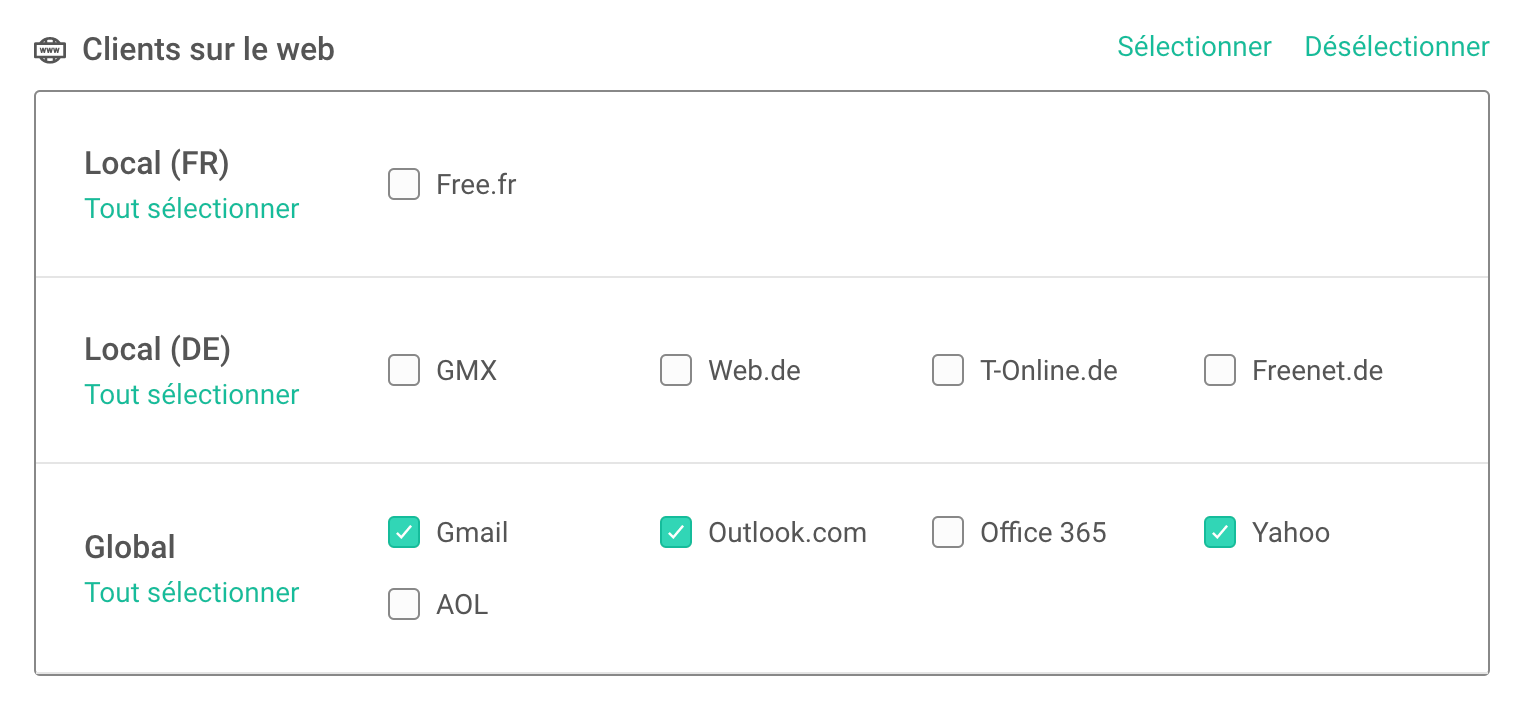Check the GMX client box
The image size is (1534, 710).
(x=404, y=370)
